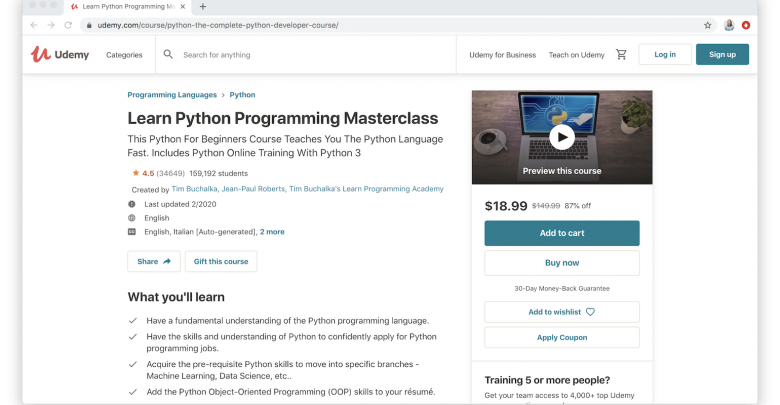
Task: Click the Udemy logo
Action: pos(60,54)
